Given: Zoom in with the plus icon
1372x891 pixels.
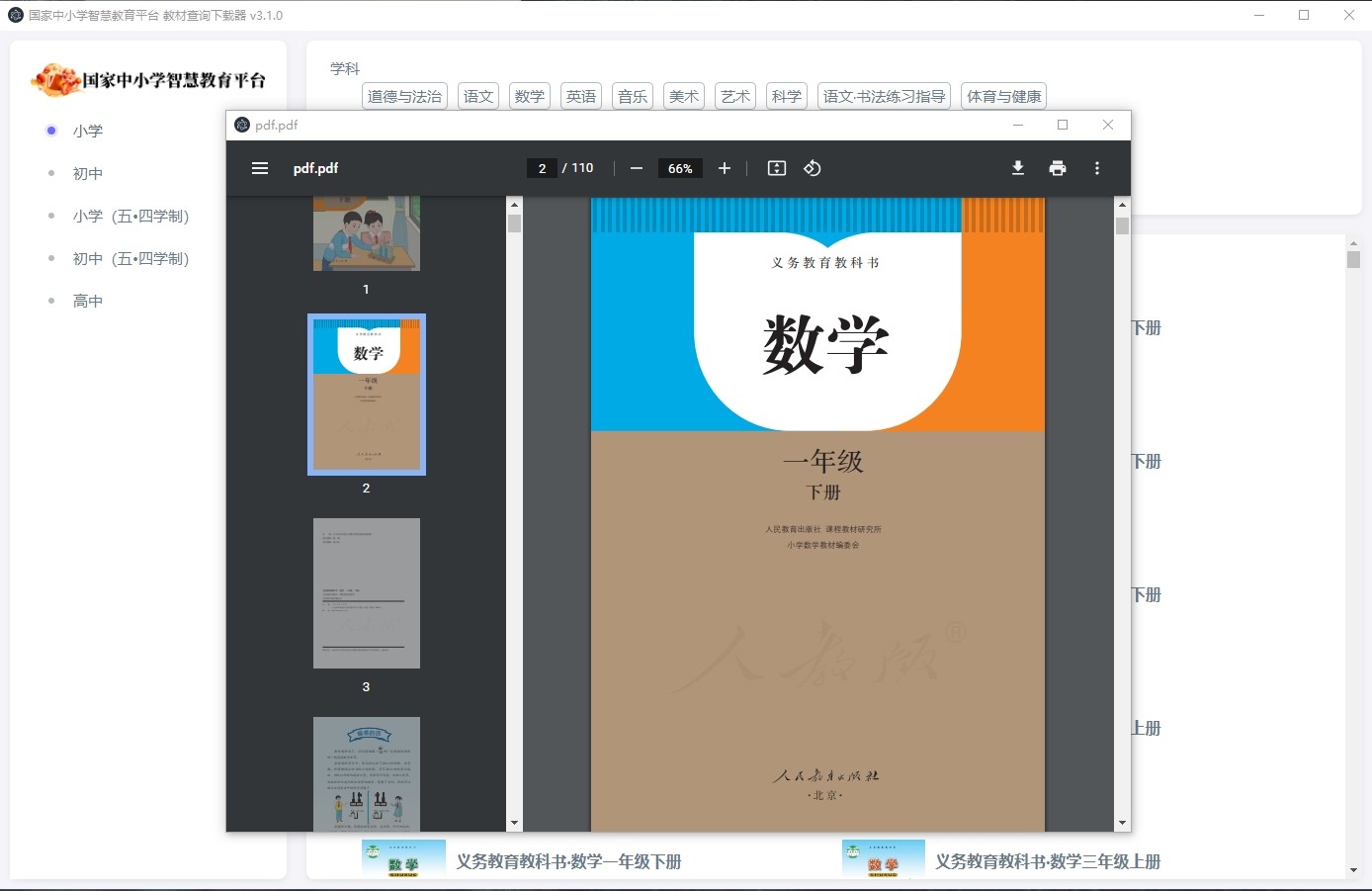Looking at the screenshot, I should tap(725, 168).
